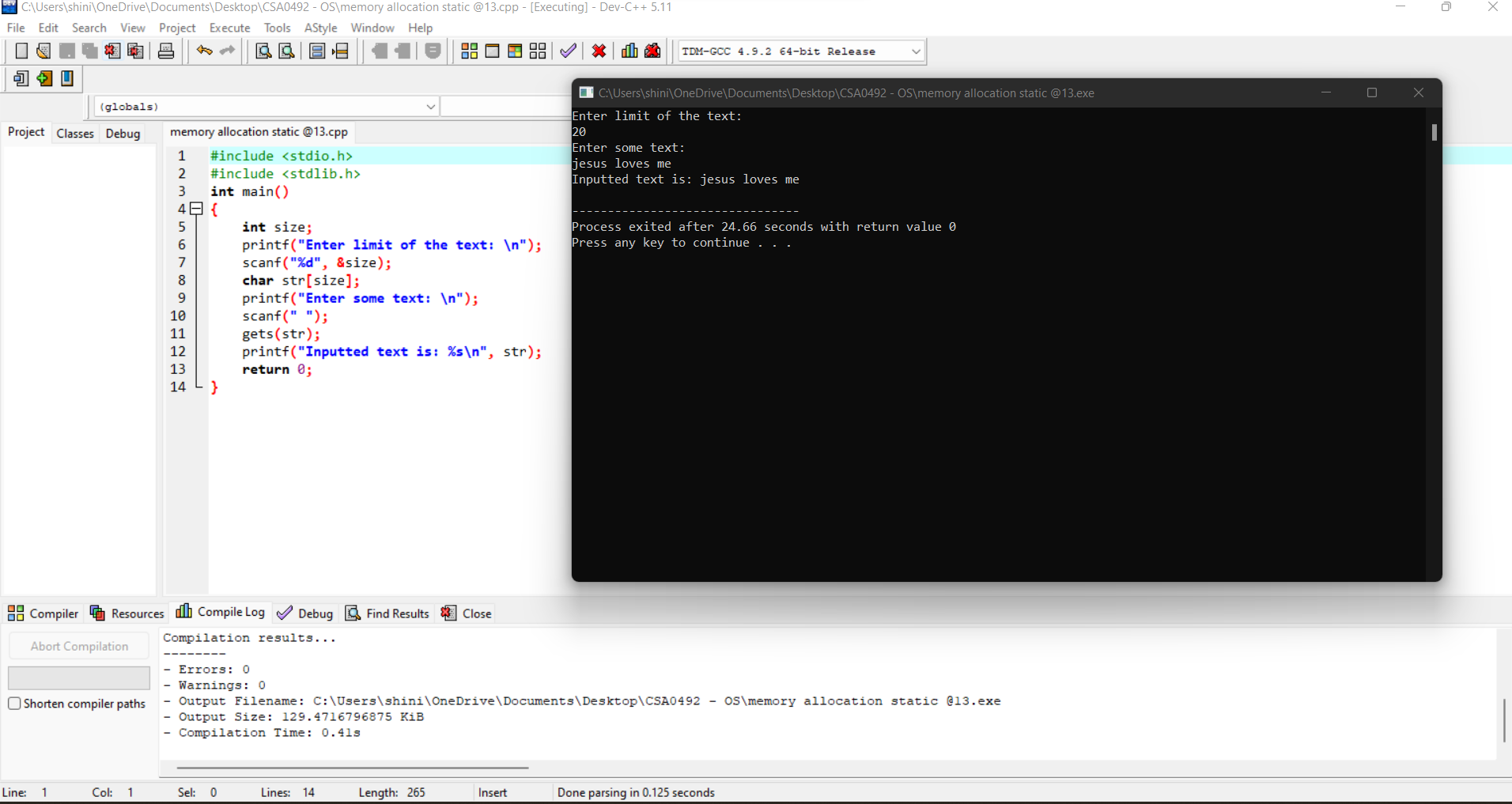The width and height of the screenshot is (1512, 804).
Task: Click the Redo arrow icon
Action: [228, 51]
